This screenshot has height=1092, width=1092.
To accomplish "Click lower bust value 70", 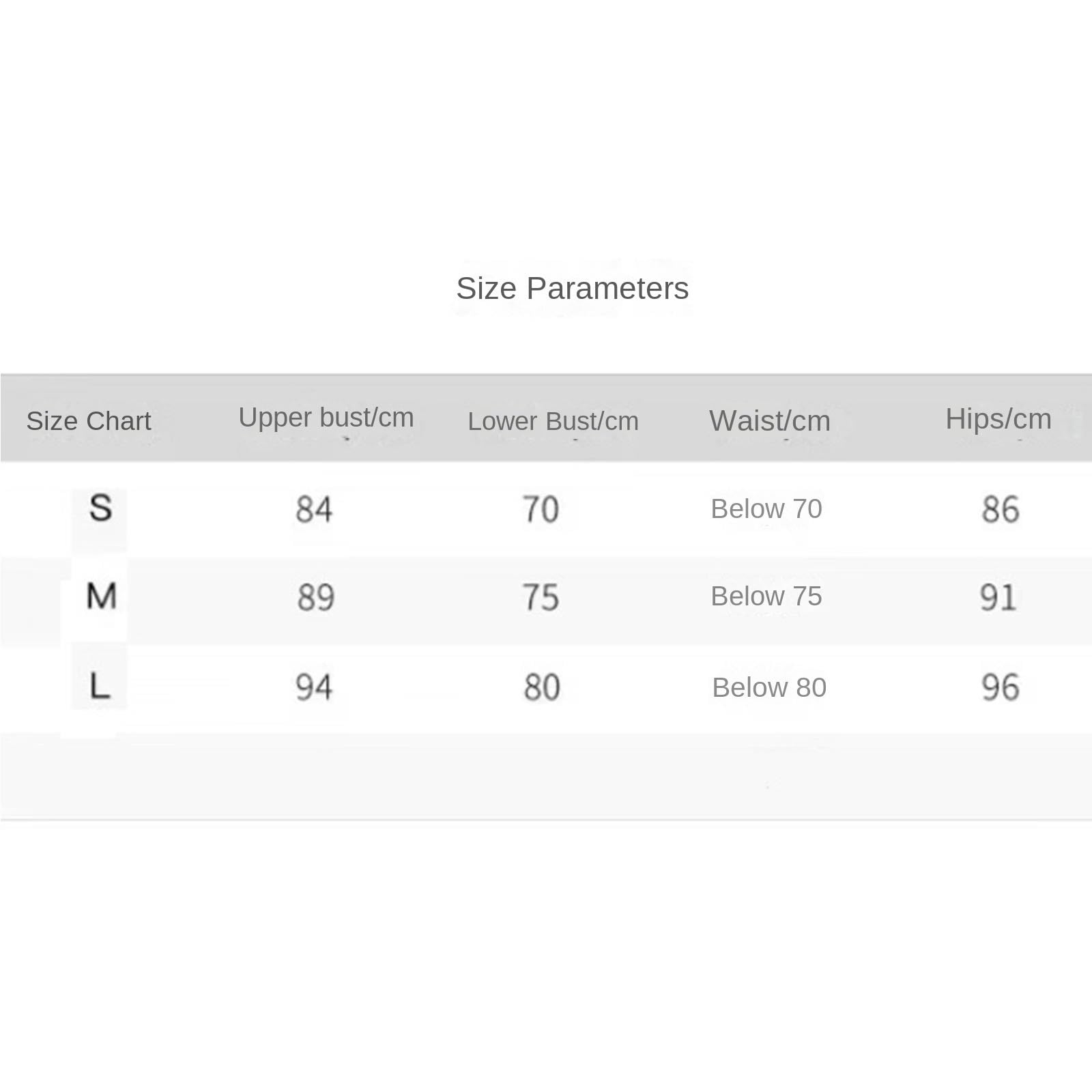I will tap(541, 510).
